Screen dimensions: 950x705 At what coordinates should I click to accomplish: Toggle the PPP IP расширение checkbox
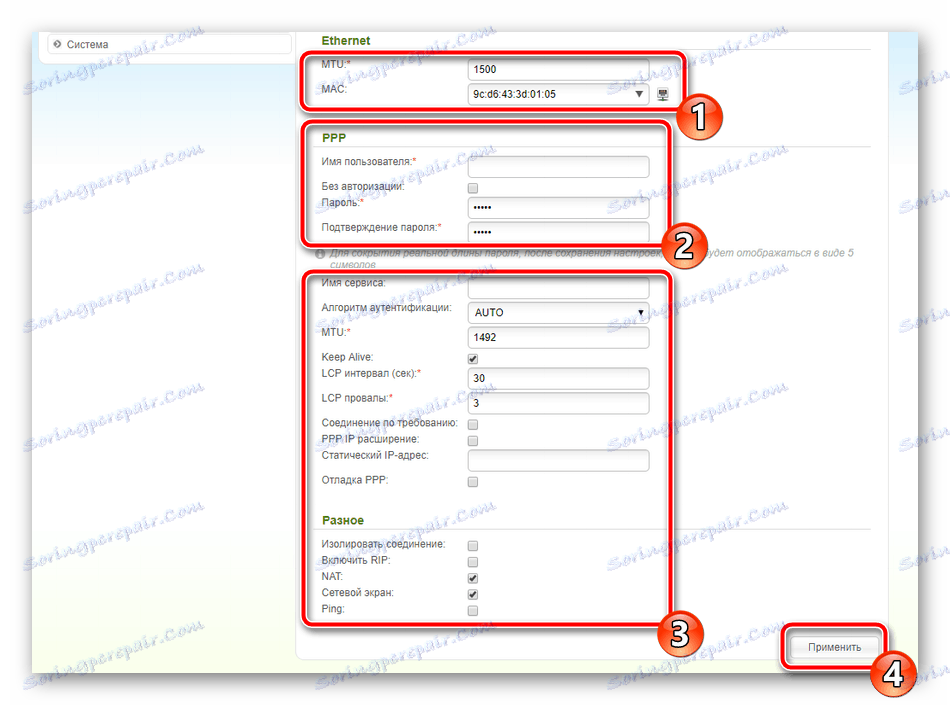473,440
